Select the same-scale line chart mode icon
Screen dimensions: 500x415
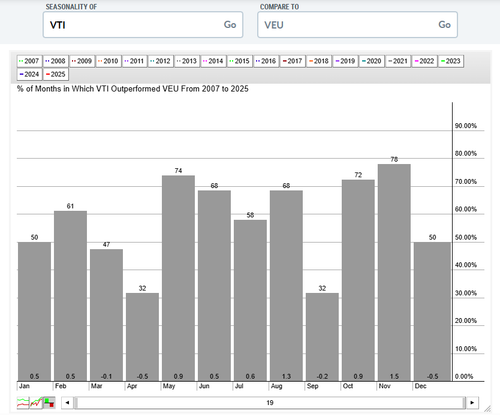tap(36, 403)
